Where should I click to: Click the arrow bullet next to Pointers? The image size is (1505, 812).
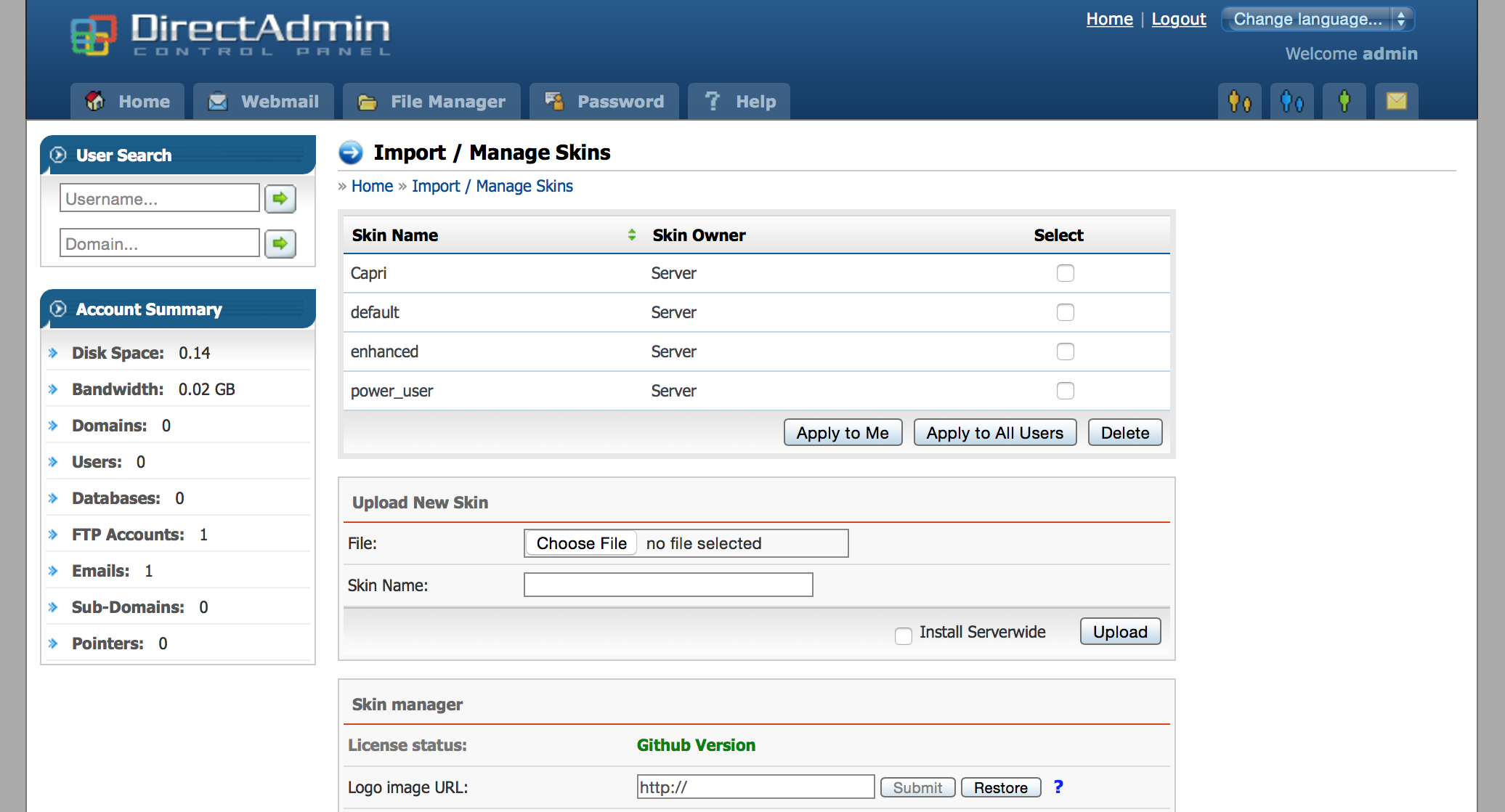point(53,643)
